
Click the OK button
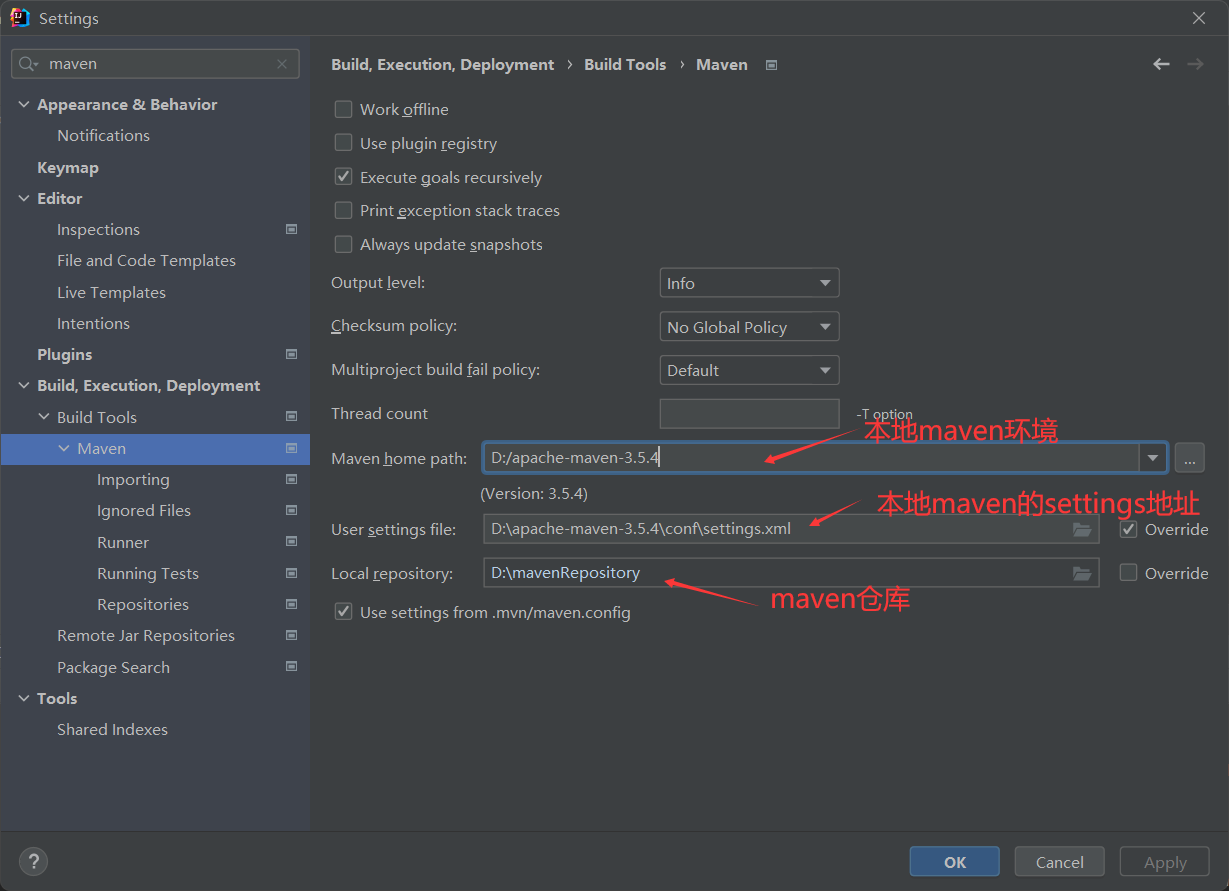(x=955, y=862)
